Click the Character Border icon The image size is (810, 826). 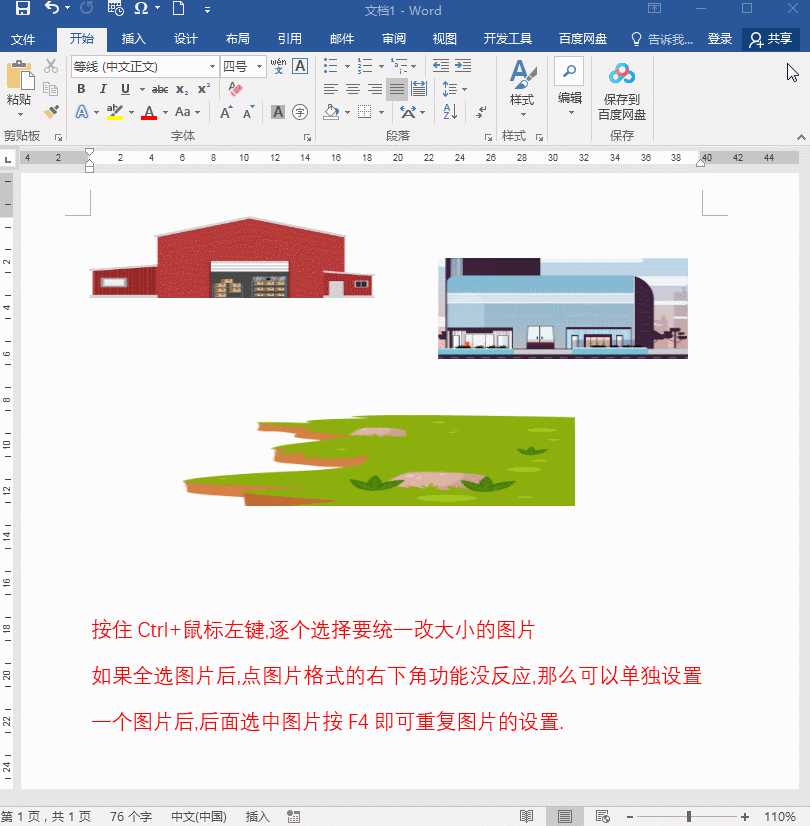(300, 66)
